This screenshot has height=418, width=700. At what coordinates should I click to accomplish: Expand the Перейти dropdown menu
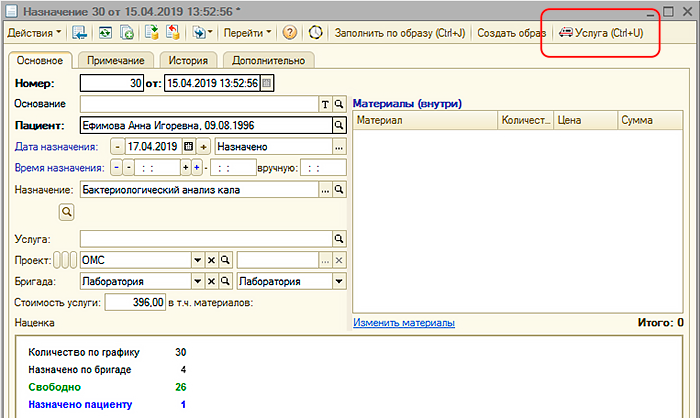pyautogui.click(x=248, y=33)
